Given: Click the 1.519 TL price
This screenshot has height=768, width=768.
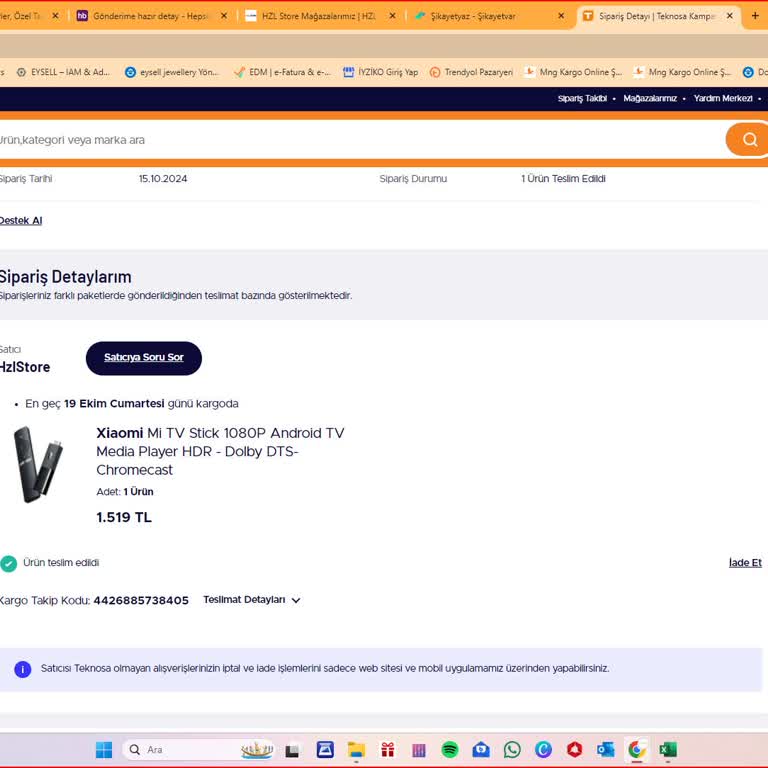Looking at the screenshot, I should (124, 517).
